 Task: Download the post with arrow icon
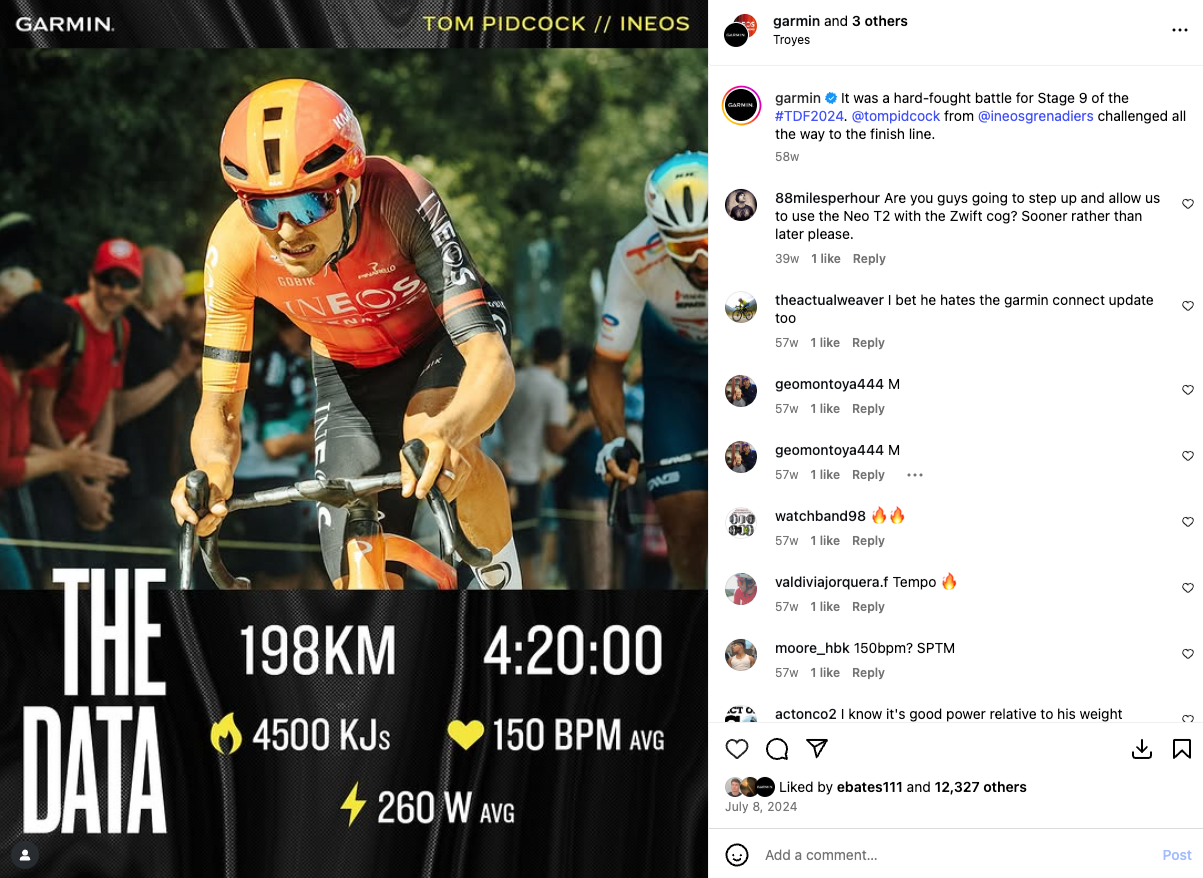point(1142,749)
